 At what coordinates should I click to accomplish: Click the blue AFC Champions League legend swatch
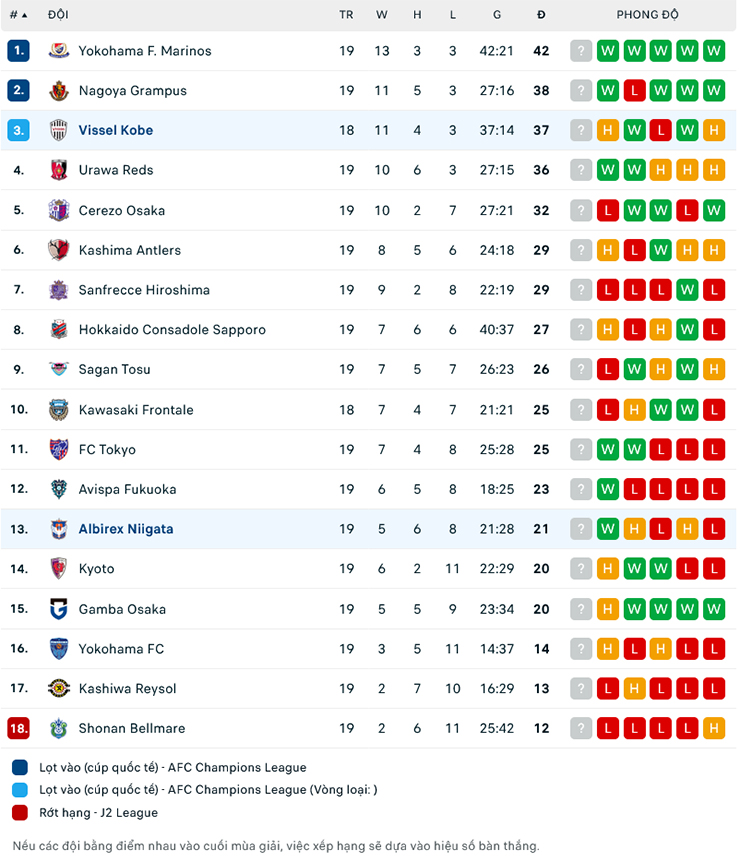tap(21, 768)
